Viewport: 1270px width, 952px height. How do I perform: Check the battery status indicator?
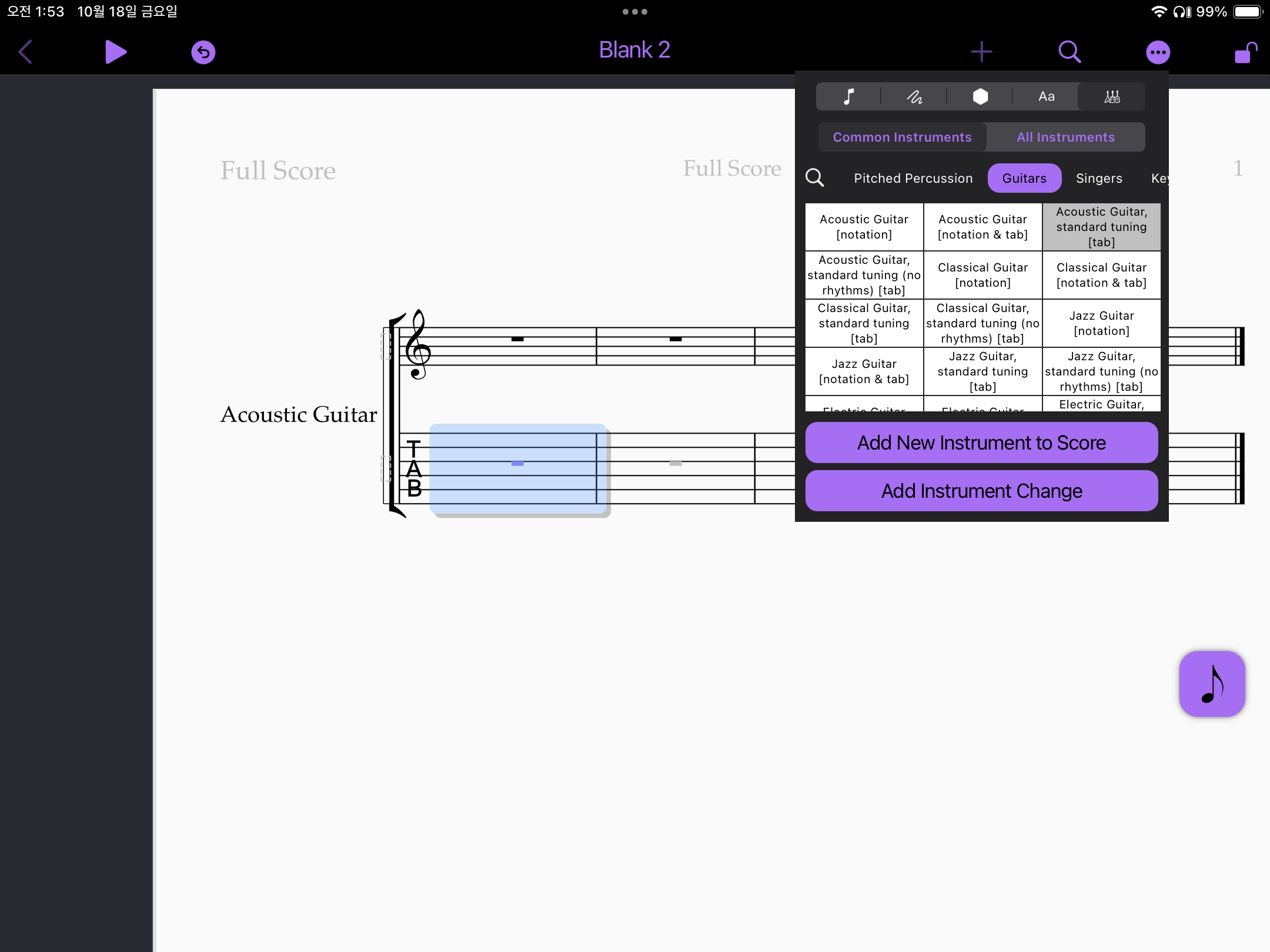[1248, 12]
